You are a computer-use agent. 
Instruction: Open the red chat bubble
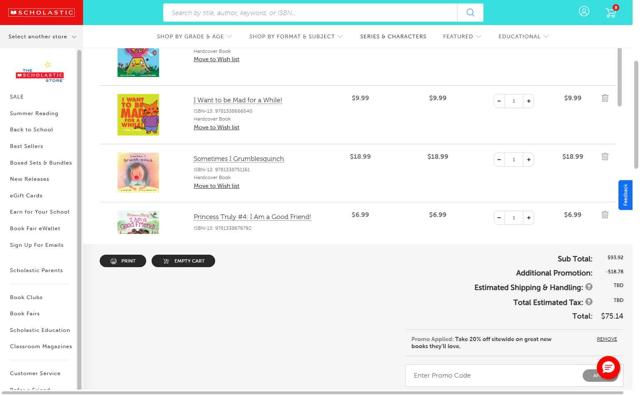click(608, 367)
